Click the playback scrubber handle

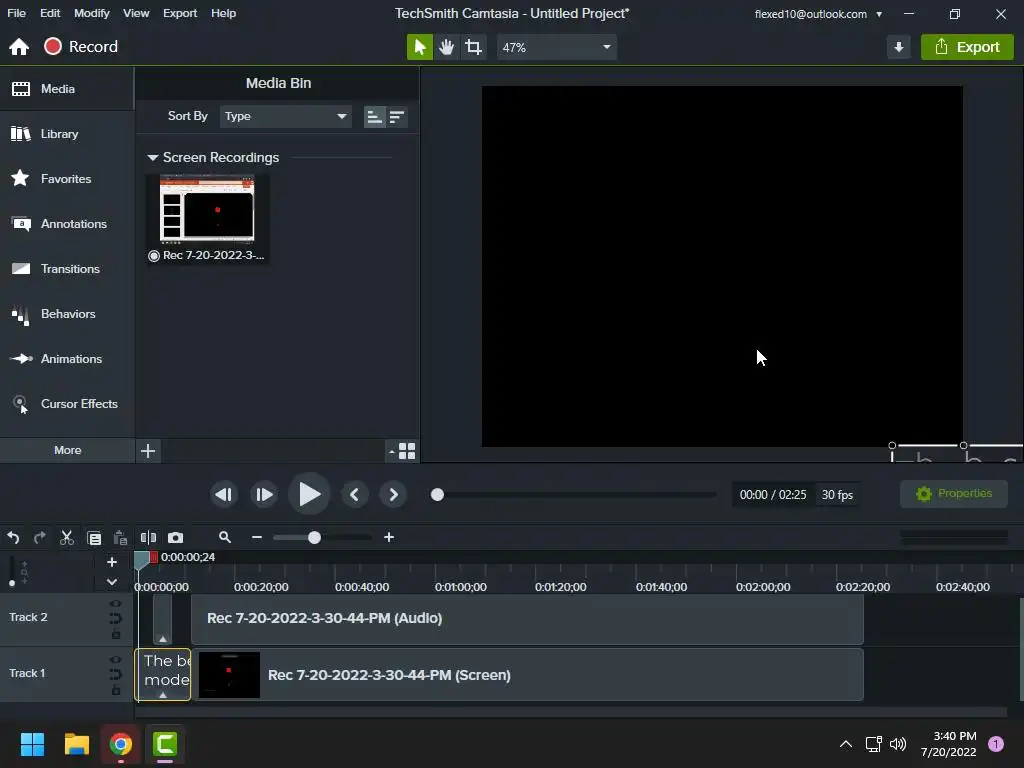click(438, 495)
